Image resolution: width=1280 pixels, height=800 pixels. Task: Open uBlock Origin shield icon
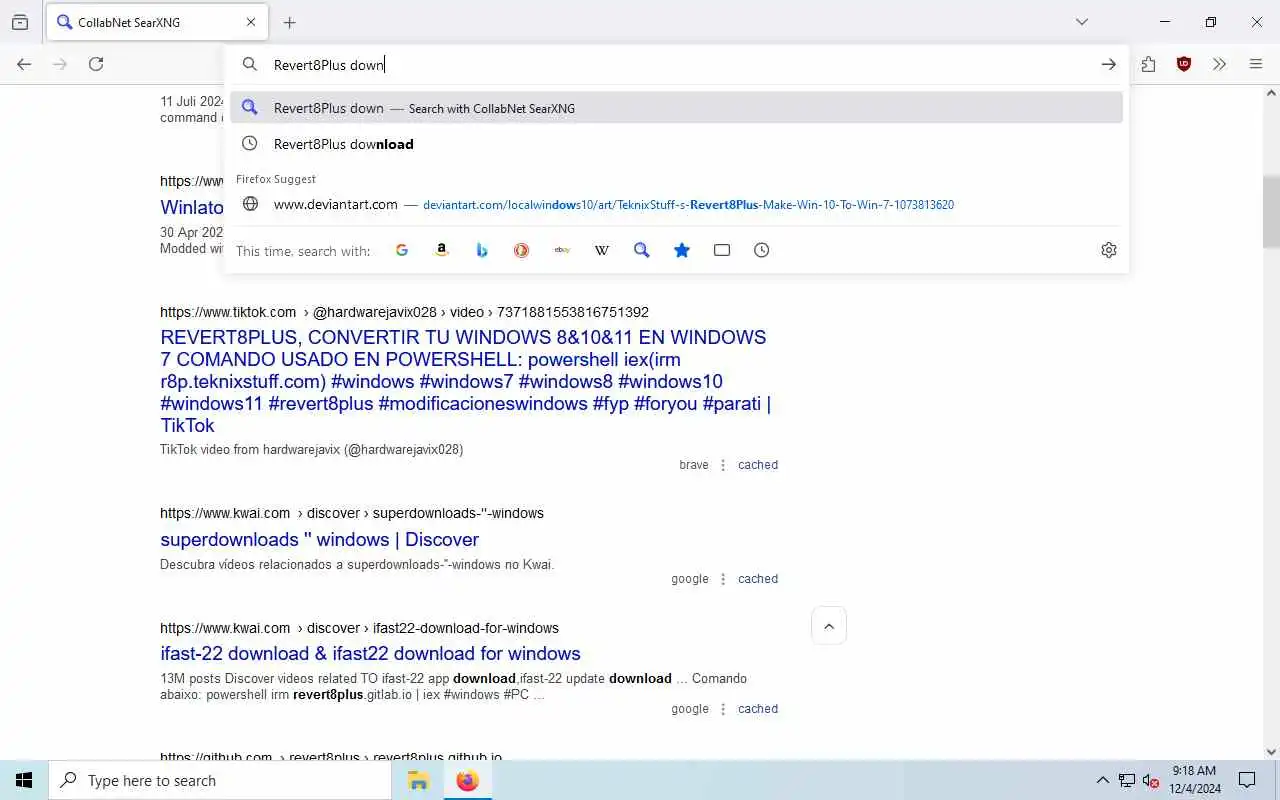[x=1184, y=64]
